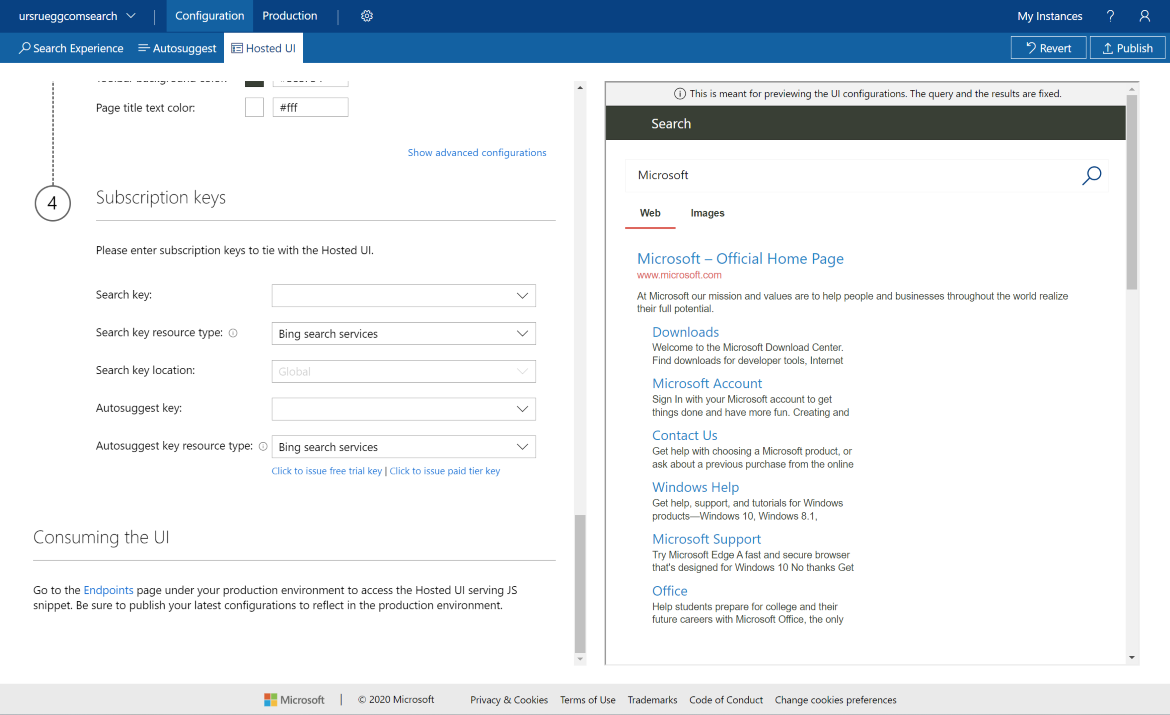The image size is (1170, 715).
Task: Click the Consuming the UI heading
Action: pyautogui.click(x=101, y=537)
